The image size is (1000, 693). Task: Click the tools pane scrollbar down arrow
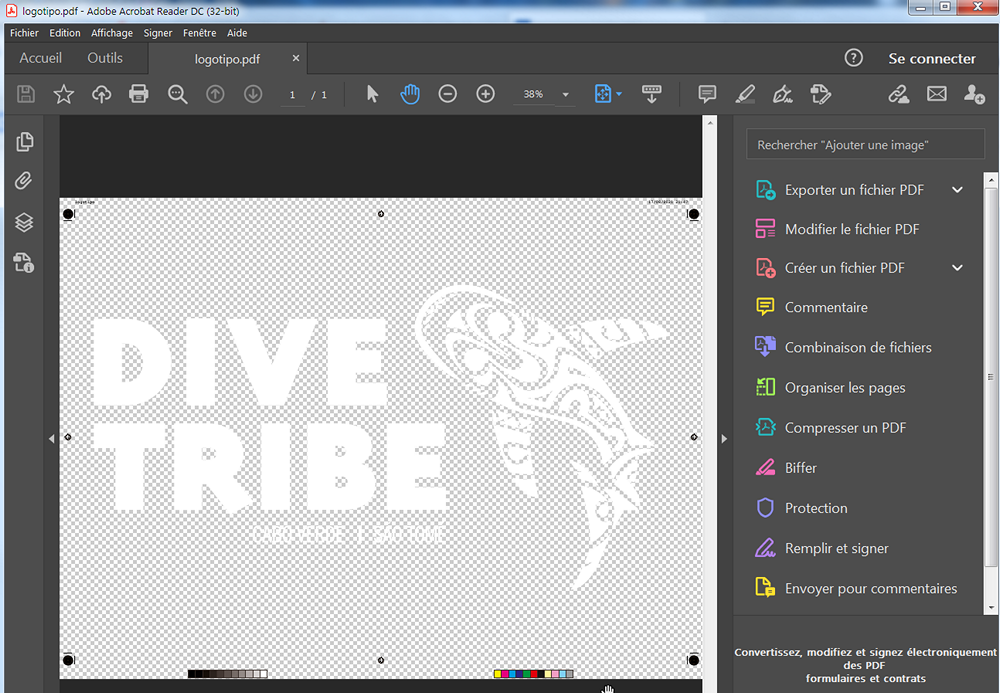coord(991,608)
